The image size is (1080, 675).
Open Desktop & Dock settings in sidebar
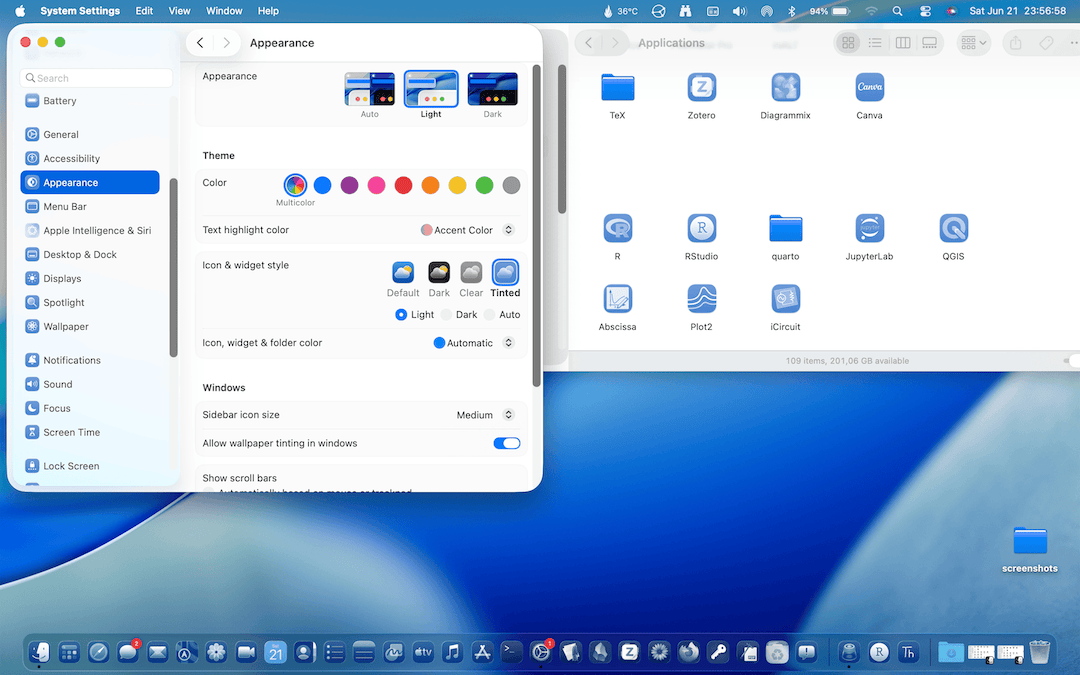point(80,255)
